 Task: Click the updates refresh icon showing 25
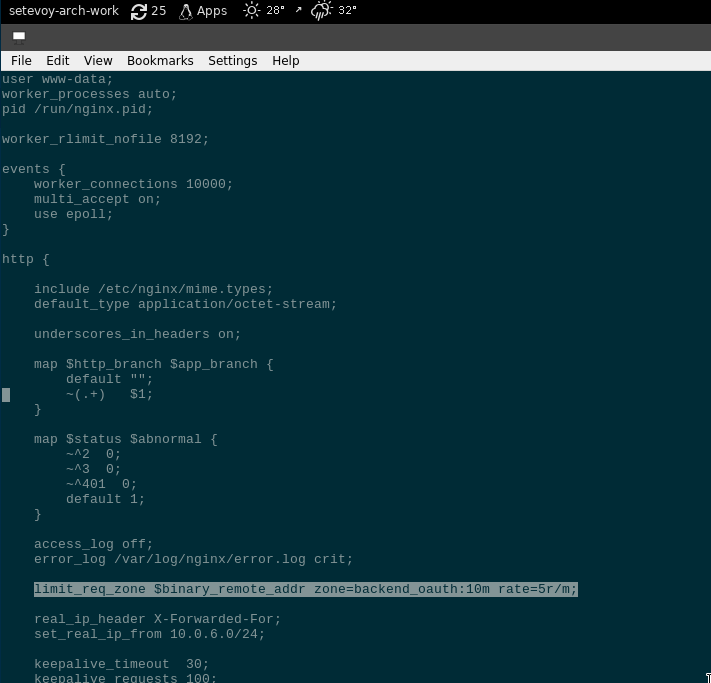[x=139, y=11]
